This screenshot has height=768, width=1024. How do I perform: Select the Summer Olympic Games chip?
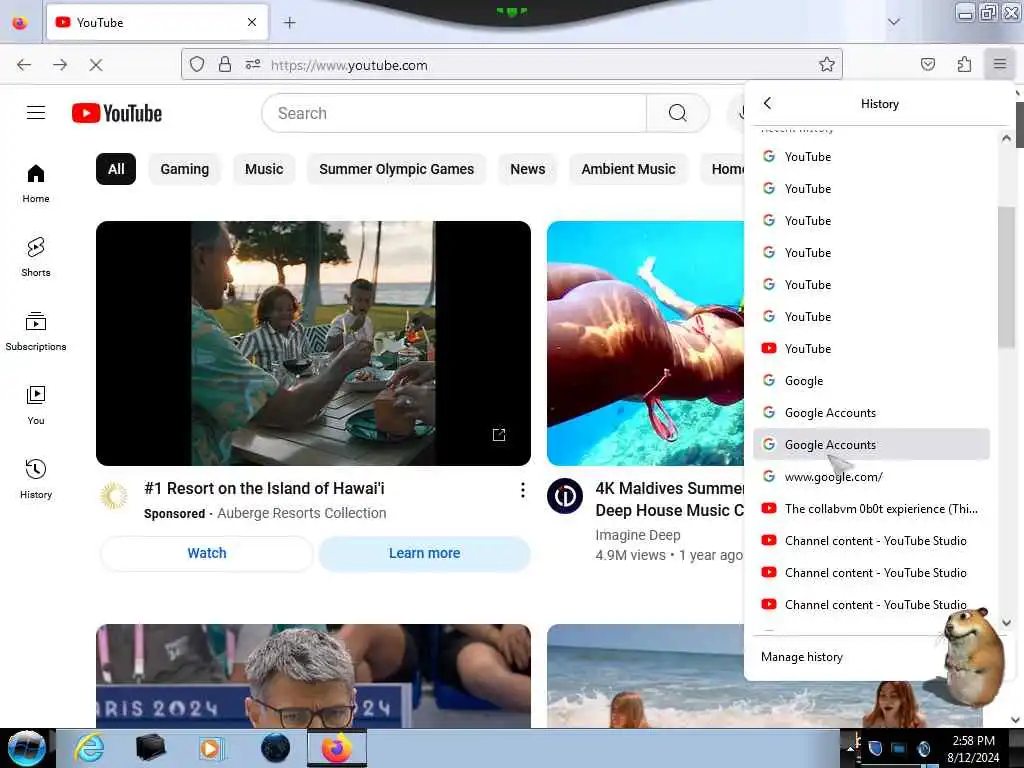(x=396, y=169)
